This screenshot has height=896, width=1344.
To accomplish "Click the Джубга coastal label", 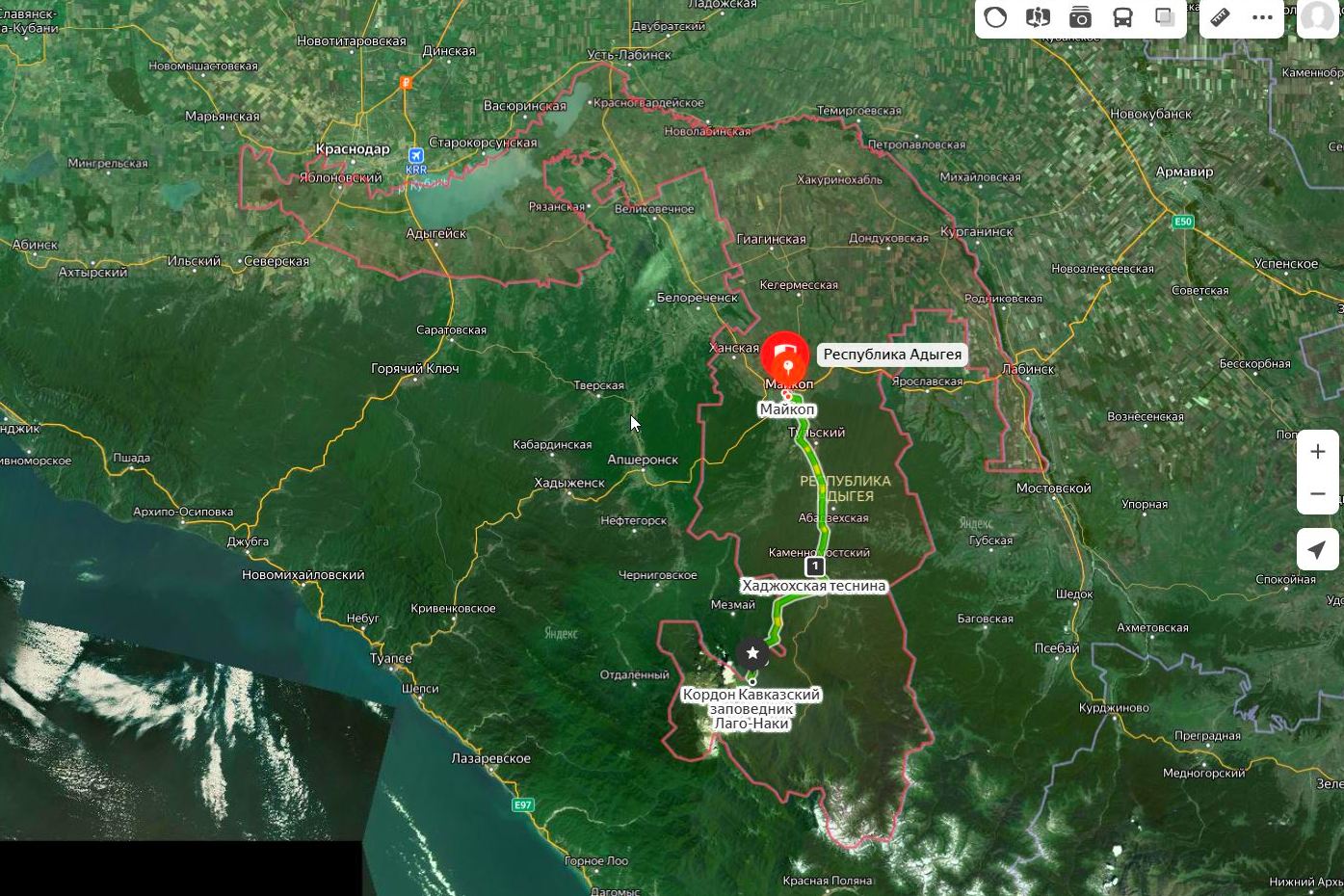I will 248,541.
